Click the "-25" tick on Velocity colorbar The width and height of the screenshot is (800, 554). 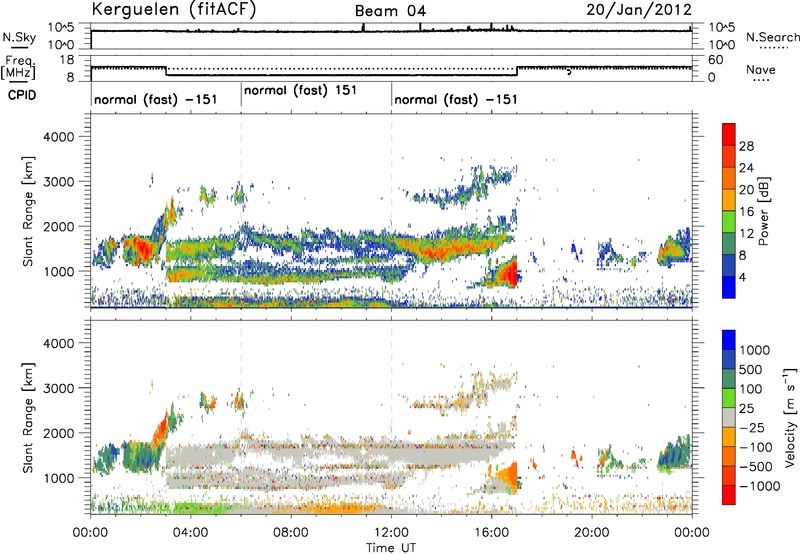[751, 428]
